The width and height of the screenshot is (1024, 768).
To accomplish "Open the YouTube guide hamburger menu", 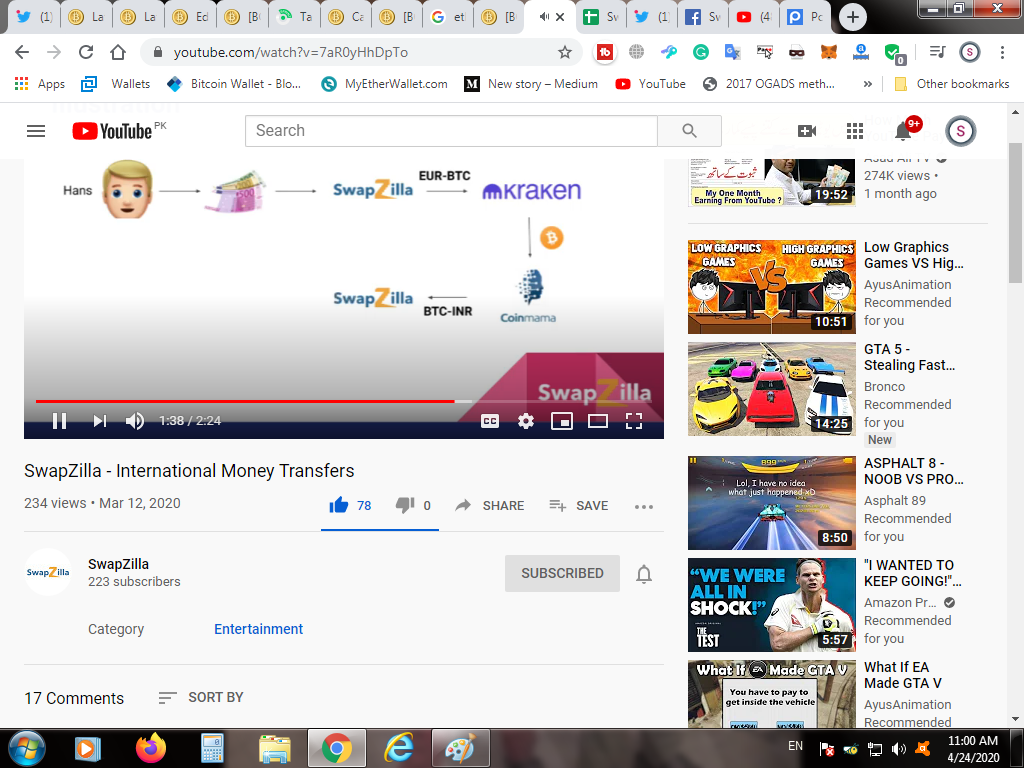I will point(36,131).
